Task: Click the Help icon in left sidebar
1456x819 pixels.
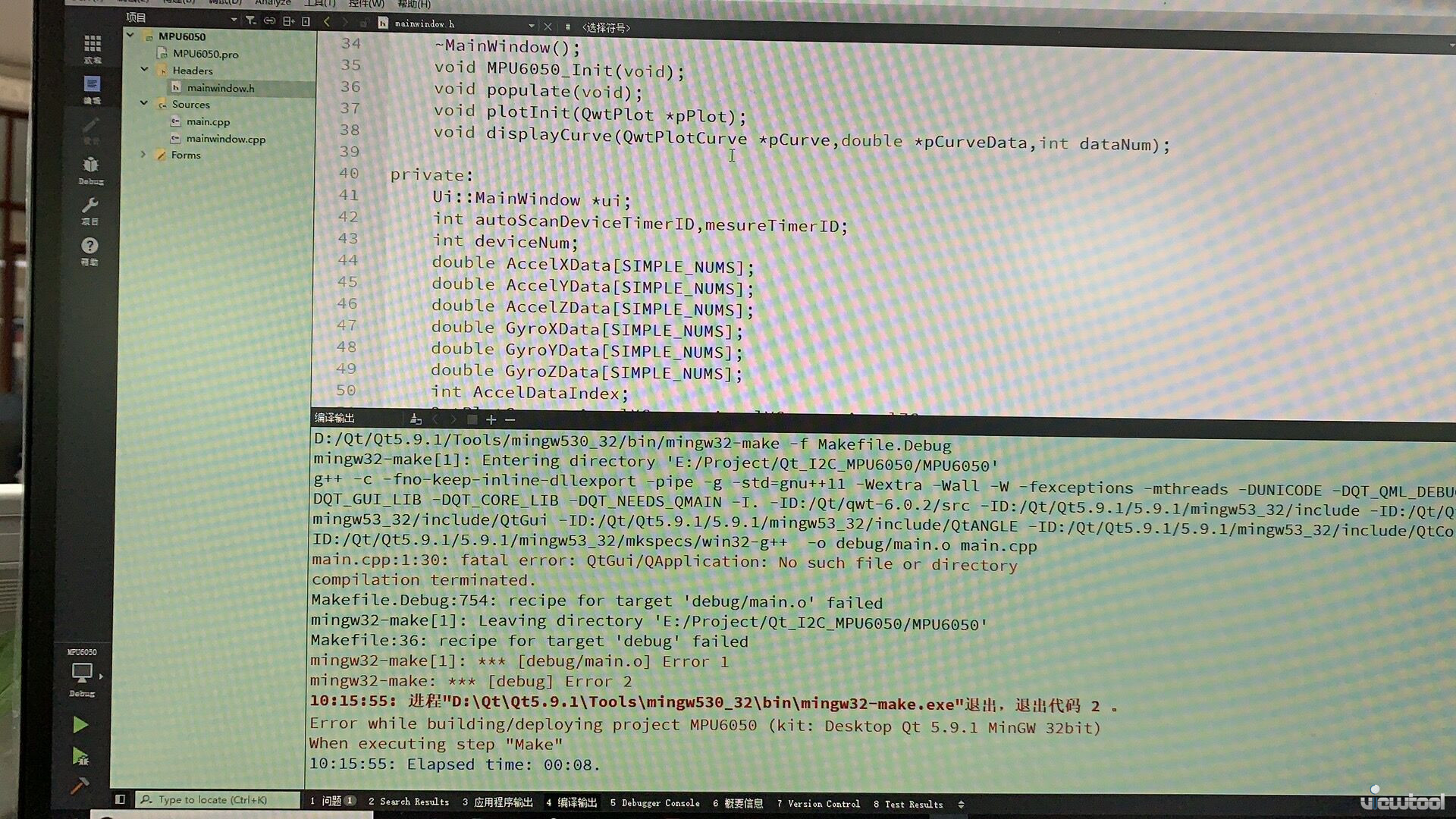Action: 92,247
